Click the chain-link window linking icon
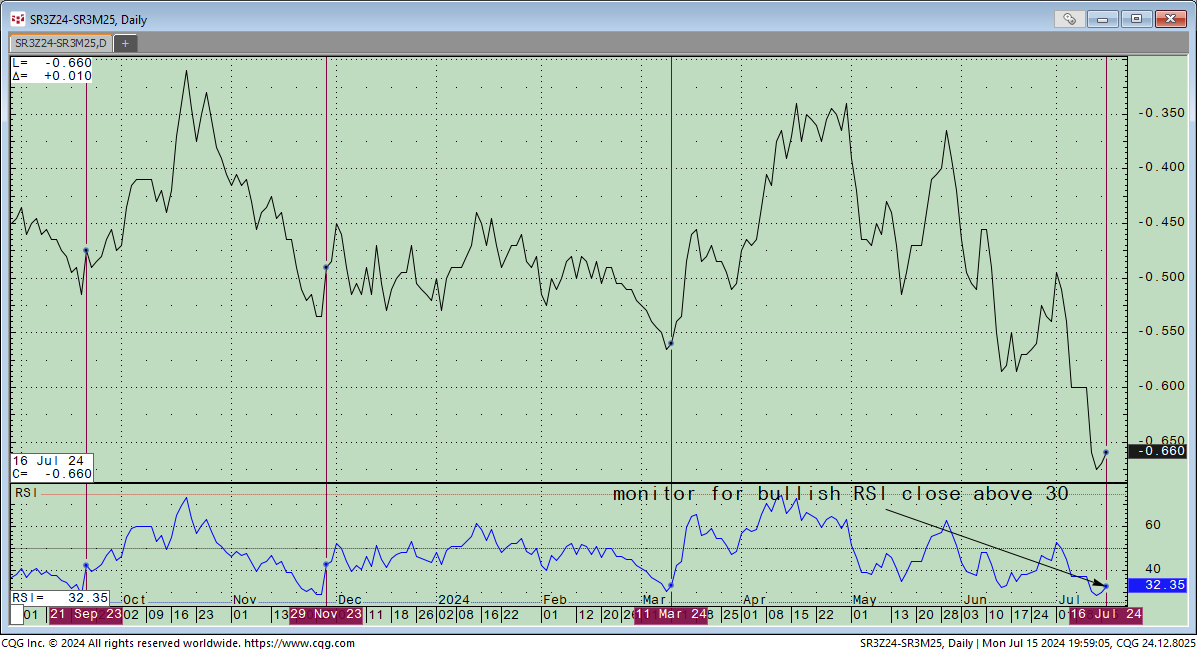 pos(1069,18)
